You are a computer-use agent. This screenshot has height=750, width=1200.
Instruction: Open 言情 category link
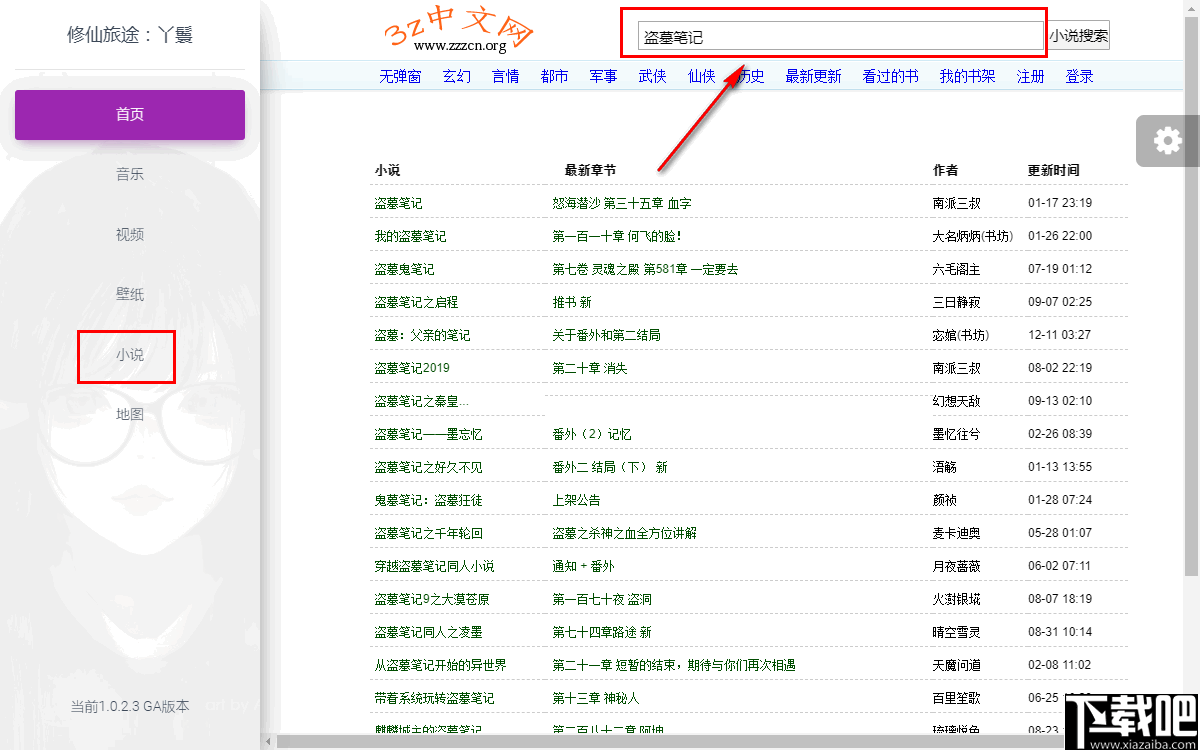point(506,76)
